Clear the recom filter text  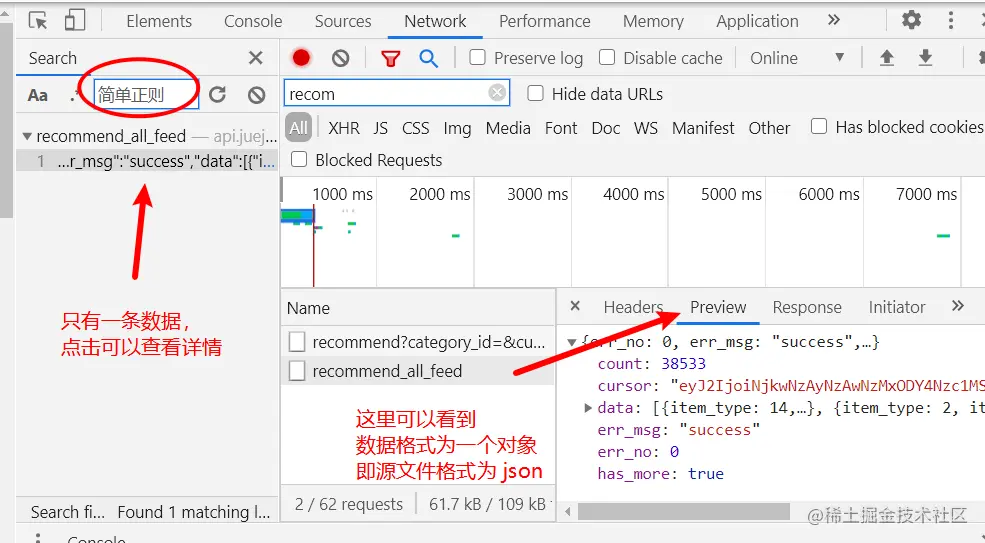[497, 93]
